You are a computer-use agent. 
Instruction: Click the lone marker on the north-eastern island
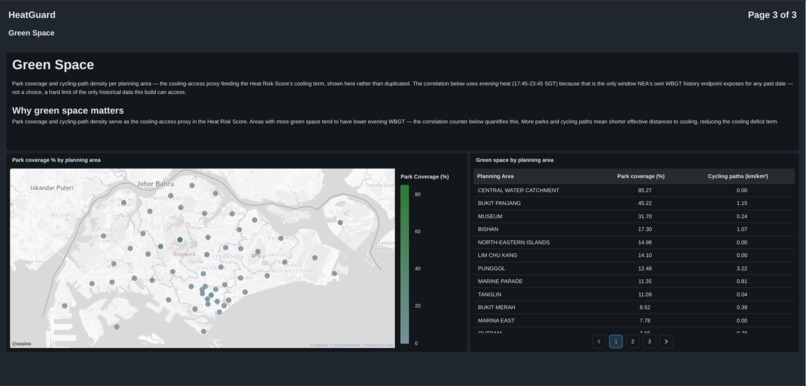[x=340, y=223]
